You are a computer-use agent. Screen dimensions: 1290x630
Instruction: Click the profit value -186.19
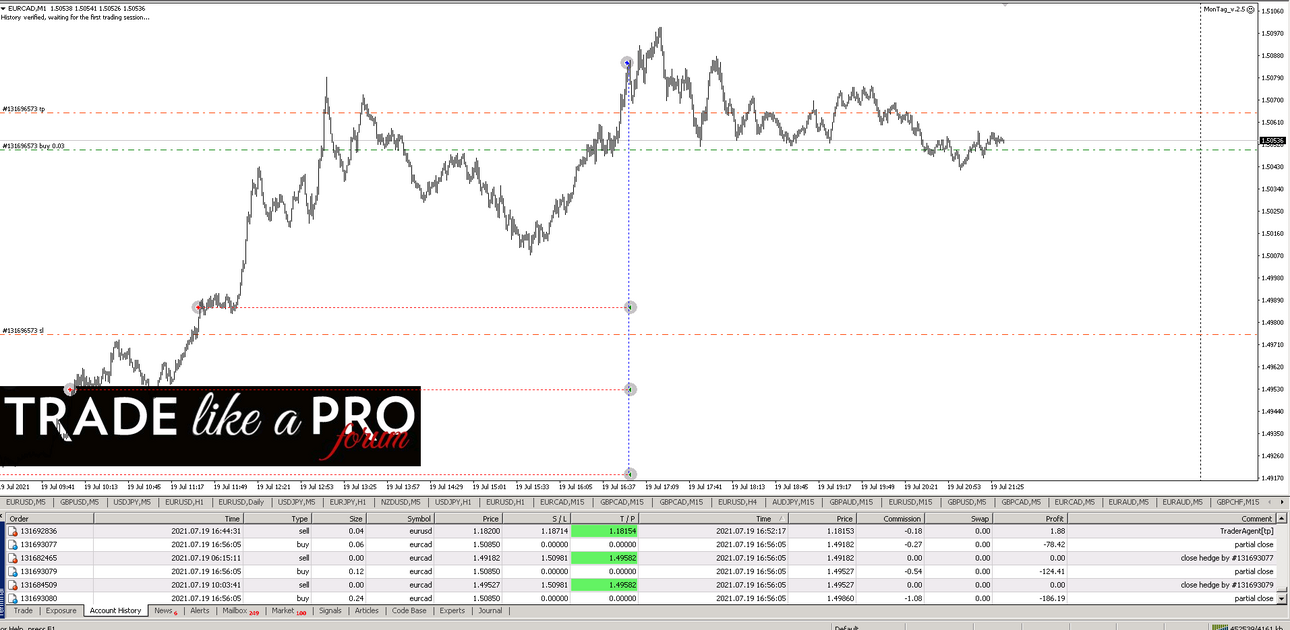1051,599
